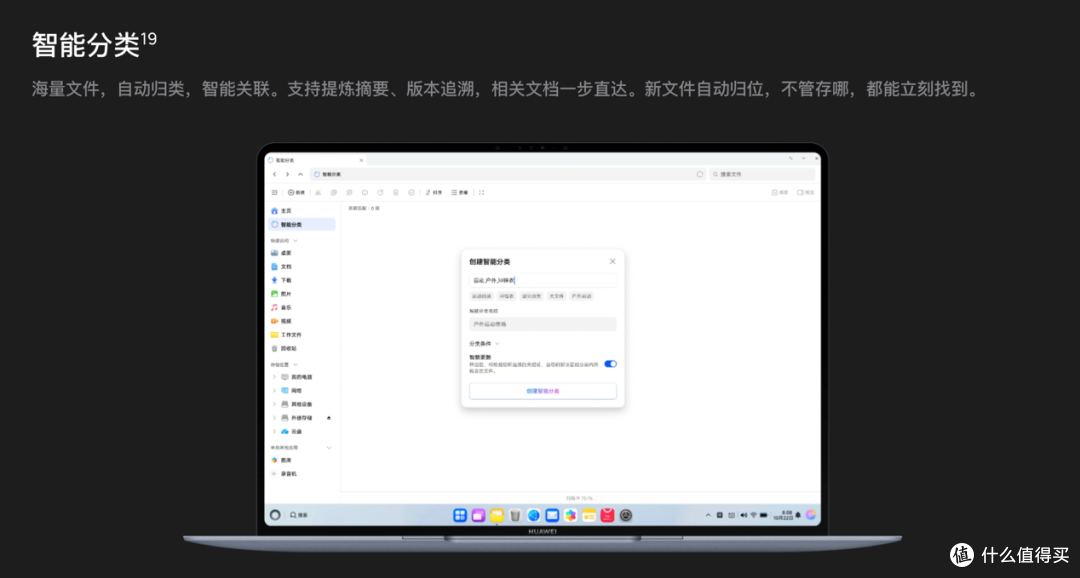Screen dimensions: 1080x578
Task: Open the 查看 view menu in toolbar
Action: click(459, 193)
